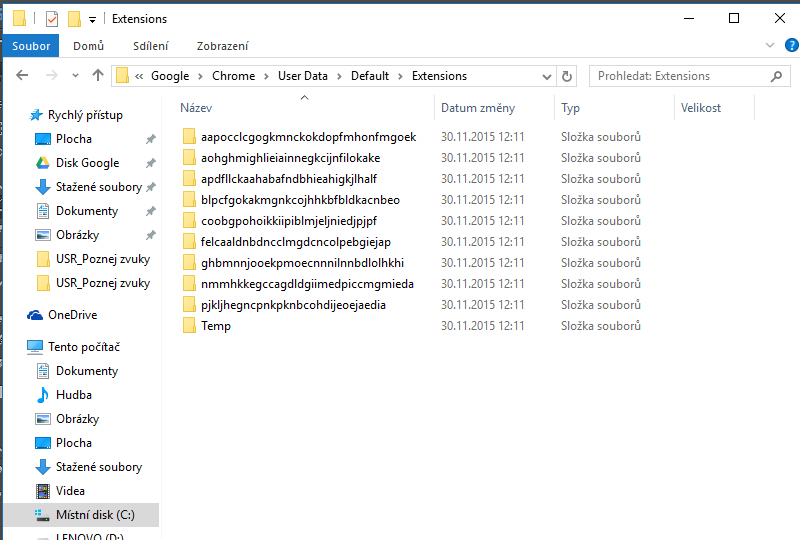Click the Disk Google icon in sidebar
This screenshot has width=800, height=540.
pyautogui.click(x=43, y=163)
